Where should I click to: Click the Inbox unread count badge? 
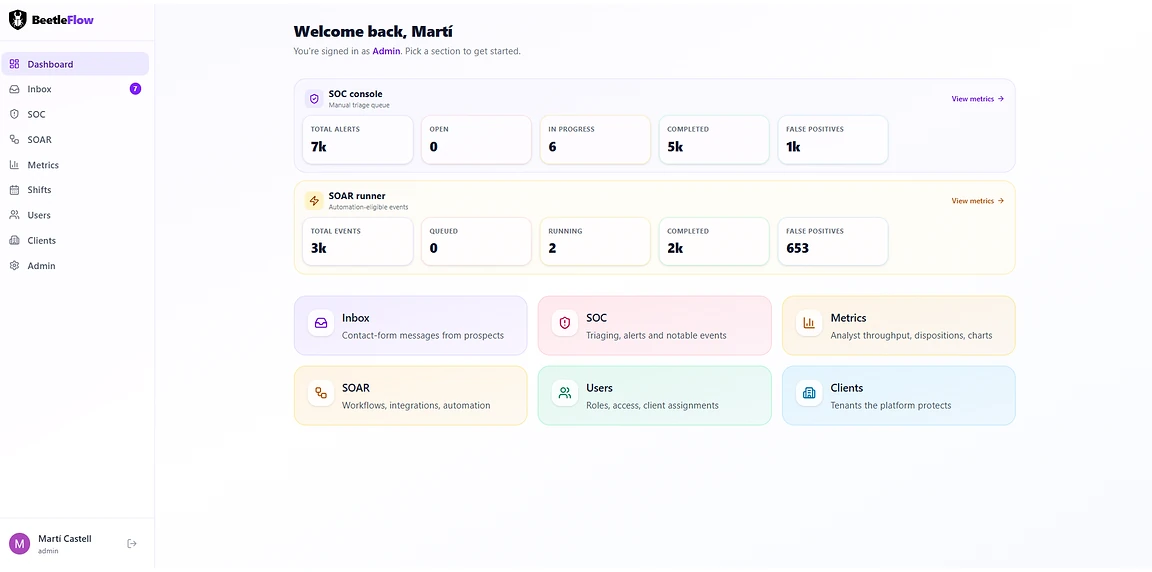click(135, 89)
